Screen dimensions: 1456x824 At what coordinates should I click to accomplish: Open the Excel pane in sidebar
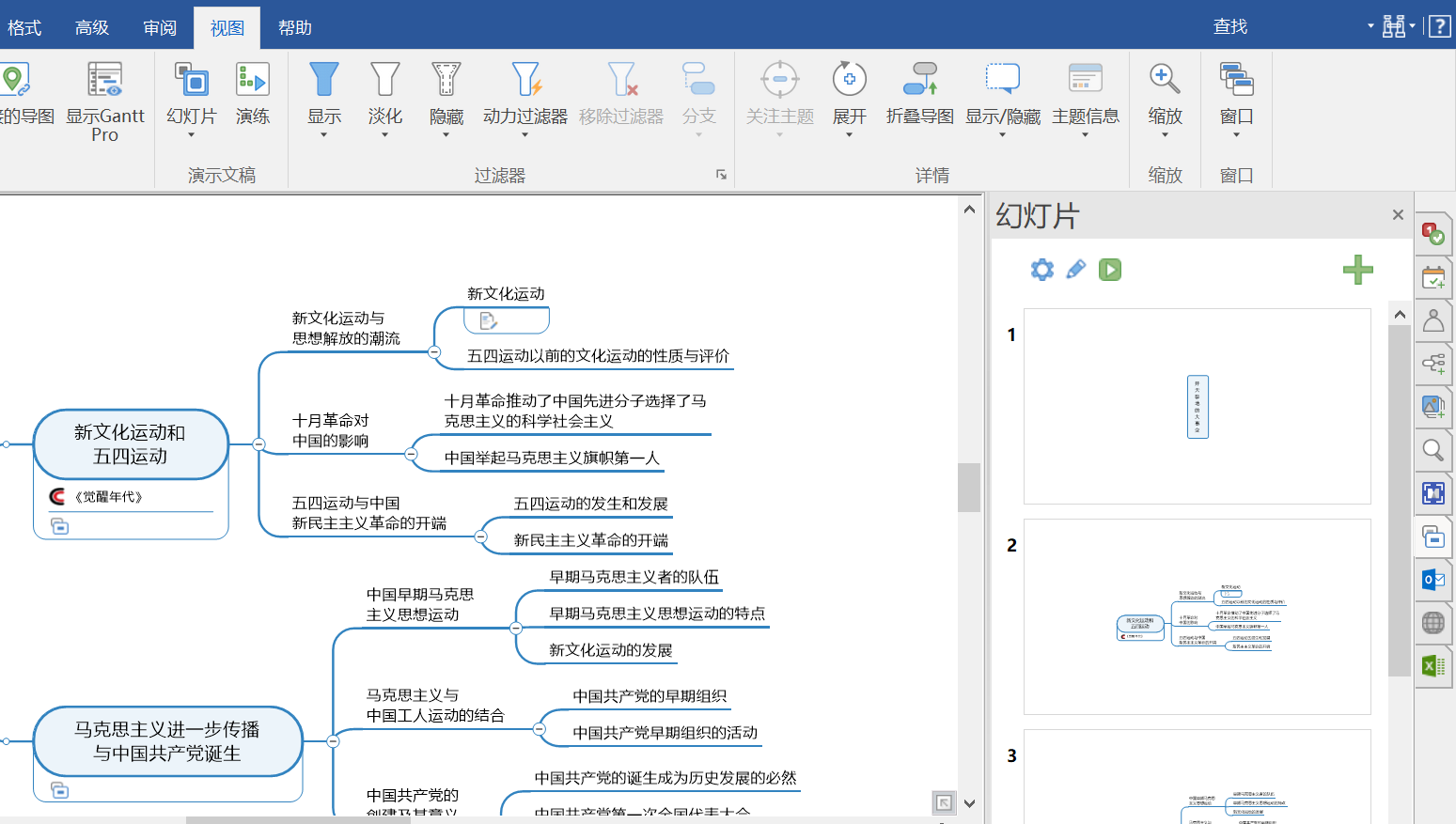1433,666
